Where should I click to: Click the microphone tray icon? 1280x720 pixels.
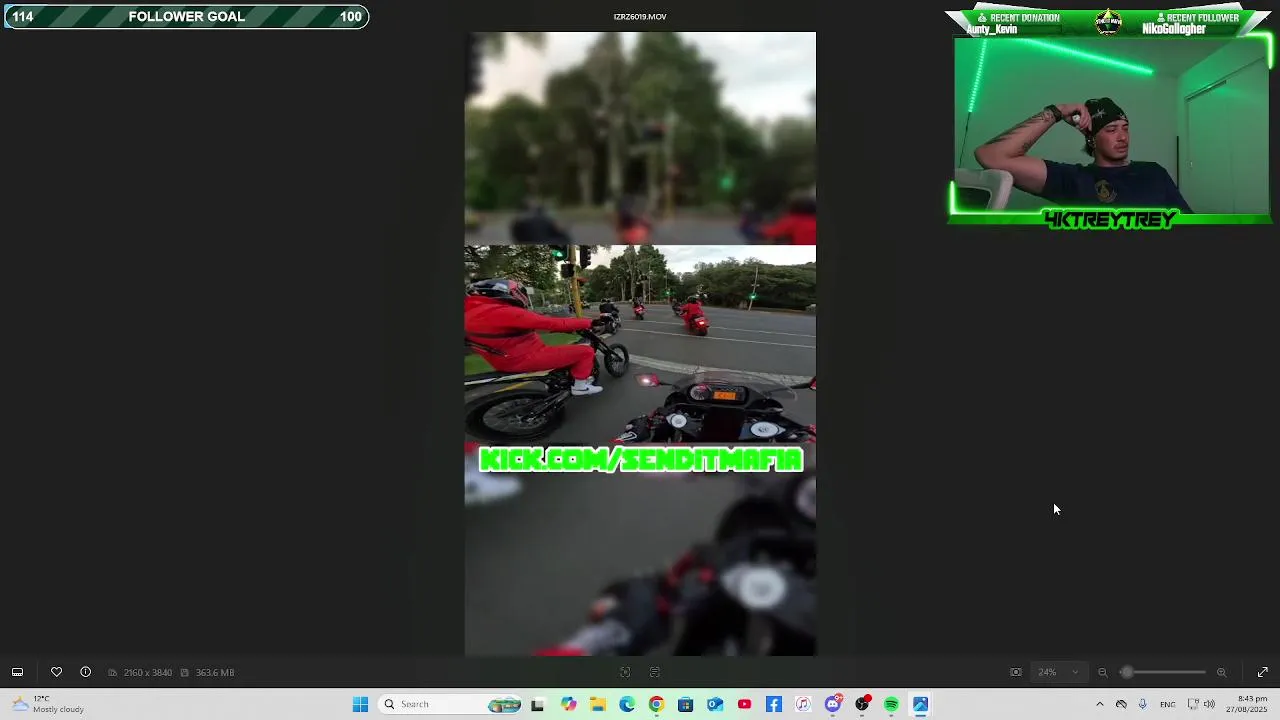pos(1143,704)
